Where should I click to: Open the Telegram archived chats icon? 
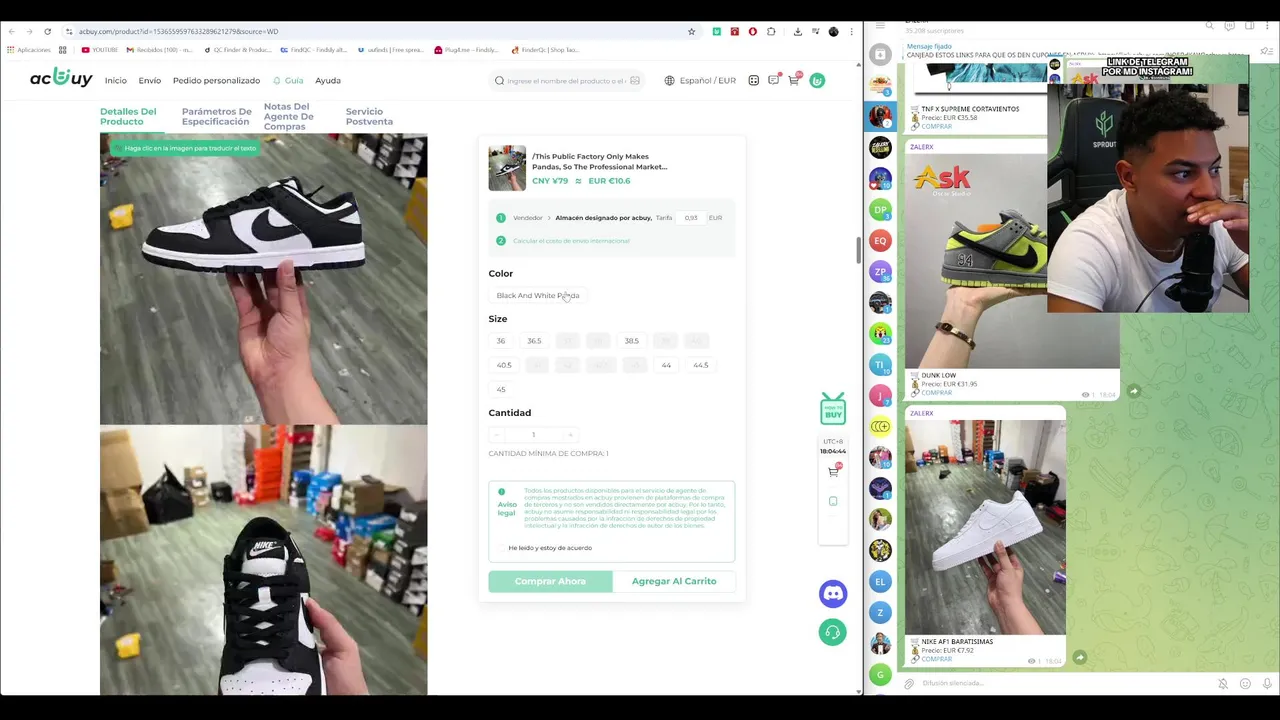(x=880, y=54)
